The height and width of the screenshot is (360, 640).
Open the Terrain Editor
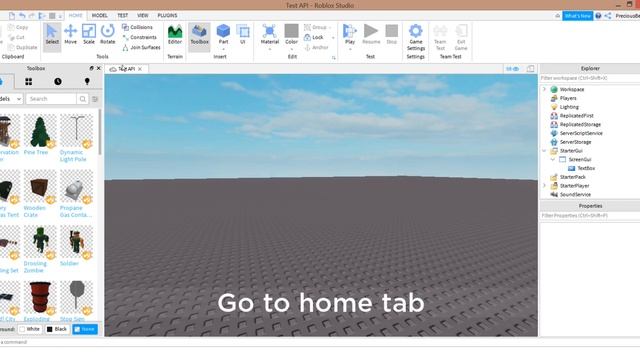pos(175,35)
